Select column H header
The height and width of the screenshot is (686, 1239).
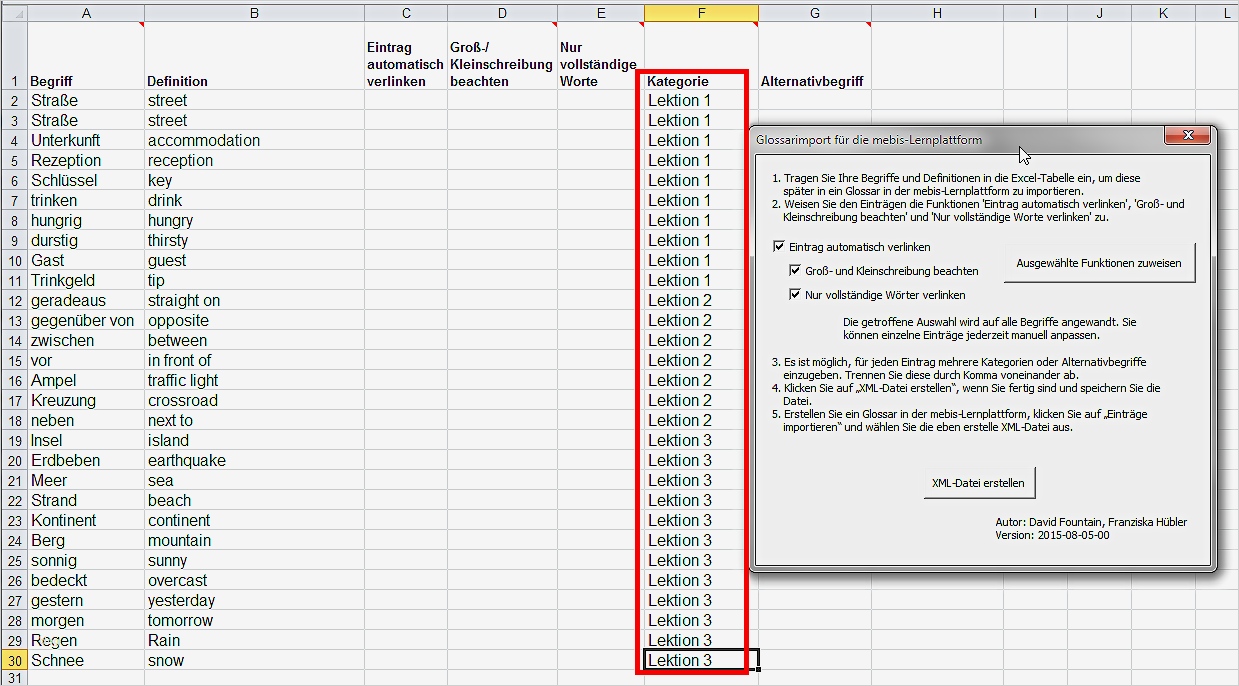tap(937, 13)
